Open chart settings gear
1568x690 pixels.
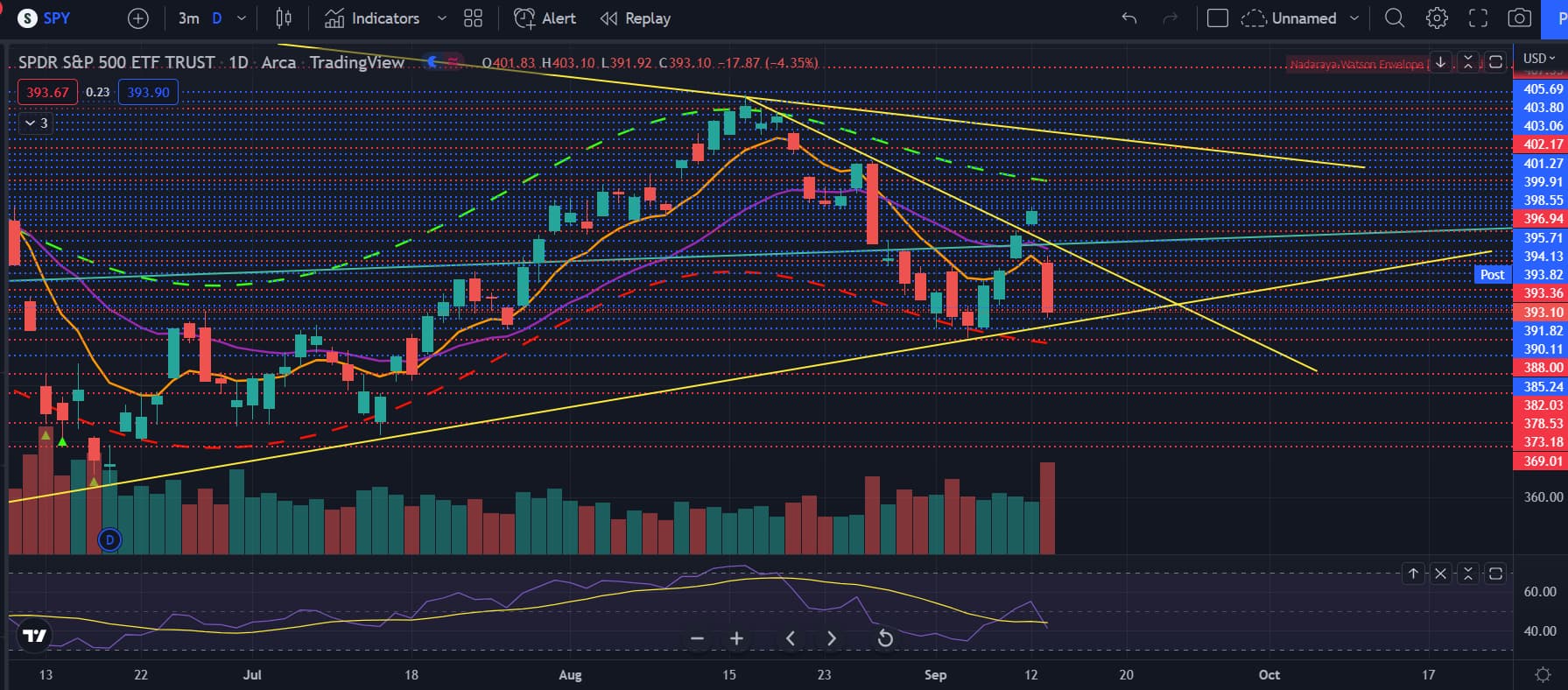click(x=1437, y=18)
